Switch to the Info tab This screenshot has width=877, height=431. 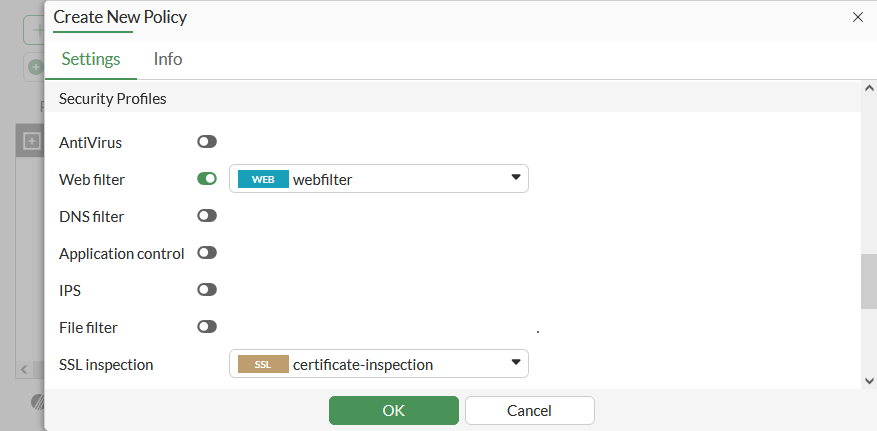pos(168,59)
